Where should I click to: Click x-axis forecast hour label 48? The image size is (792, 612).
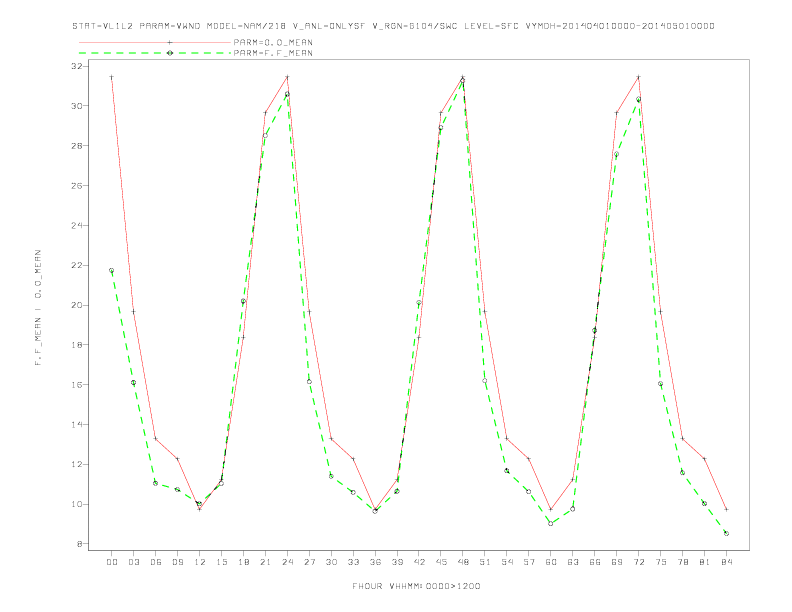[463, 562]
